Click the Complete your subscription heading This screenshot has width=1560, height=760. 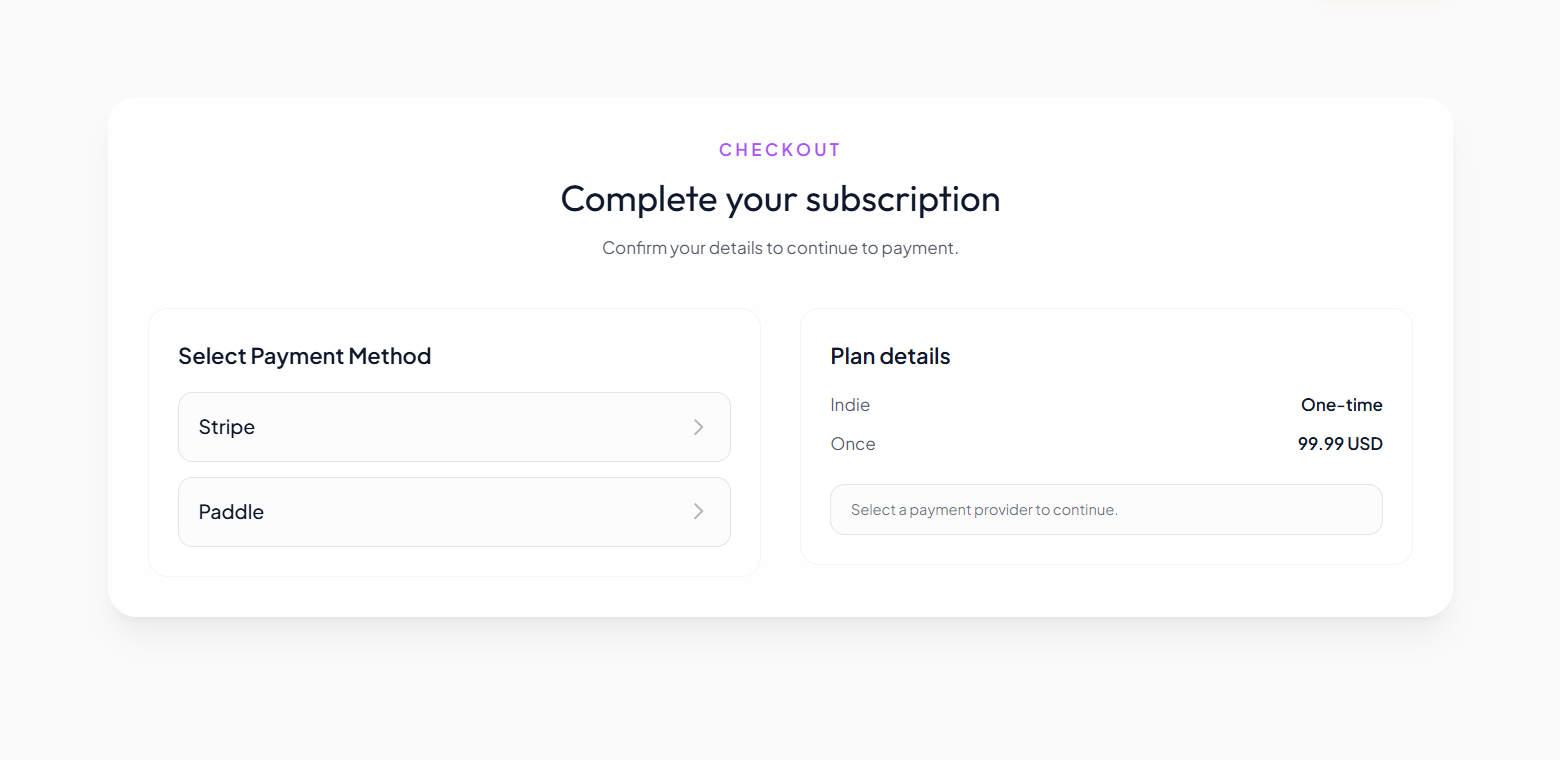tap(780, 199)
